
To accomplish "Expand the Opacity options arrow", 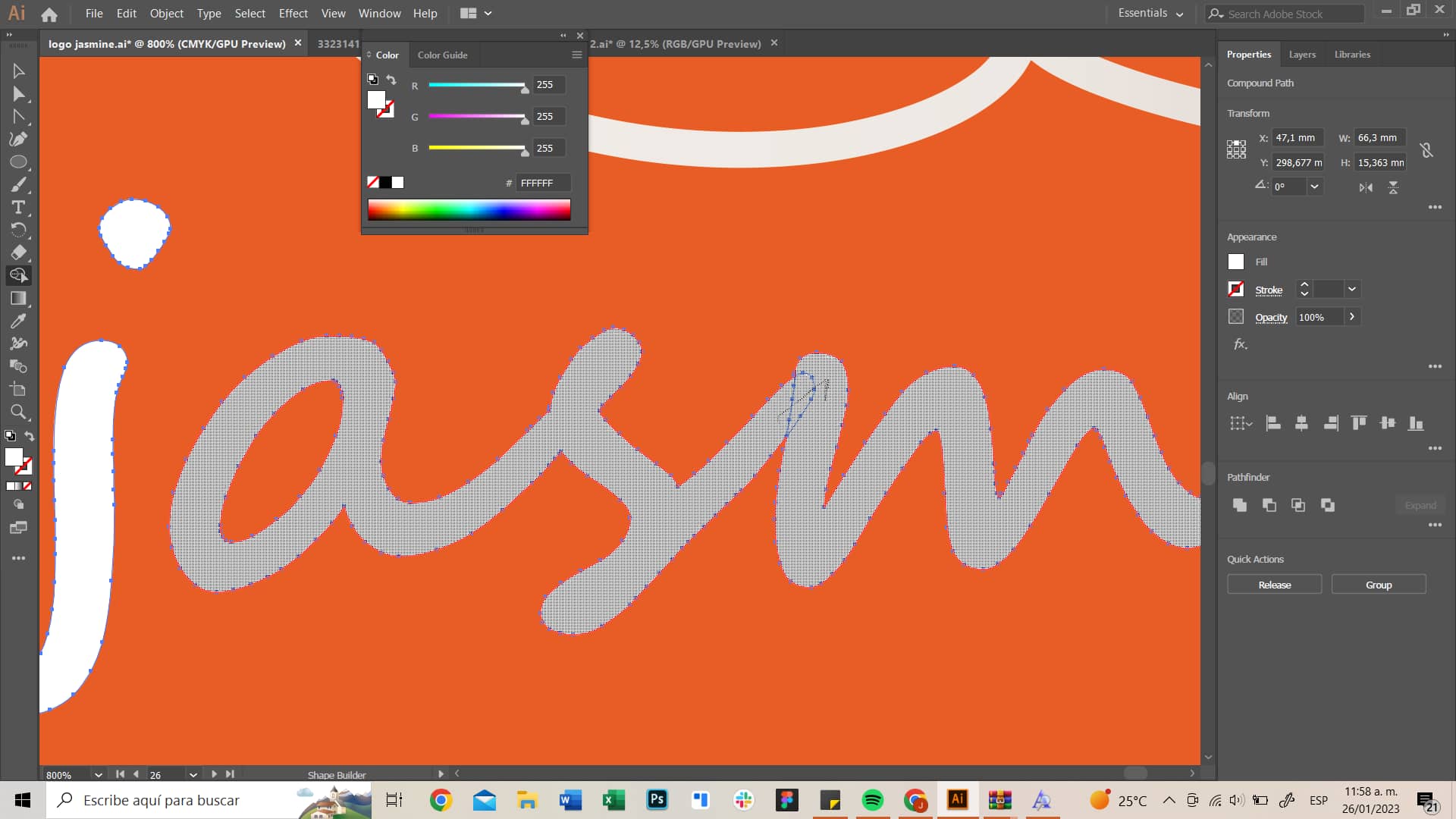I will [x=1351, y=317].
